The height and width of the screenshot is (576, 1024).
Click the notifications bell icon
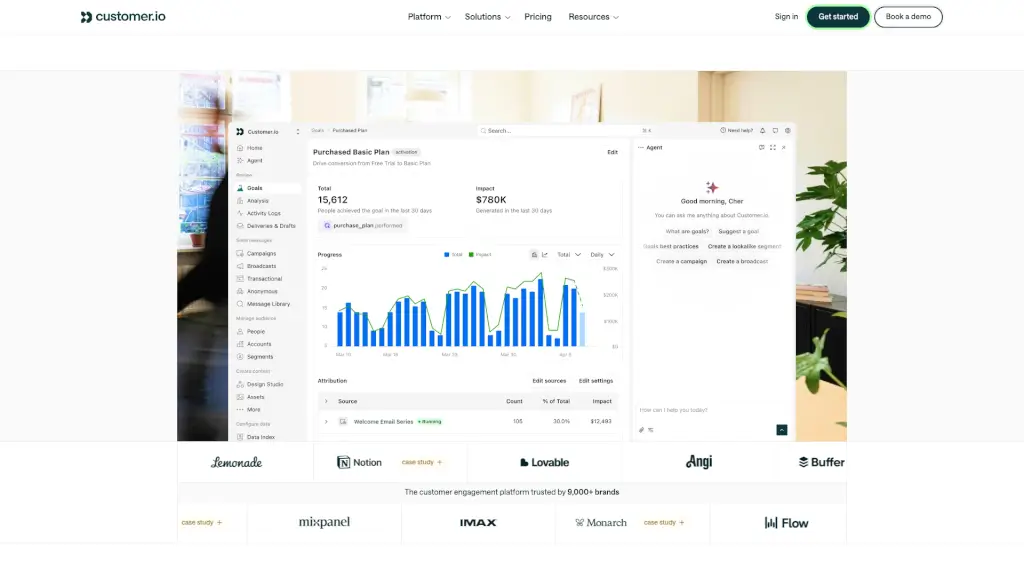click(x=762, y=131)
